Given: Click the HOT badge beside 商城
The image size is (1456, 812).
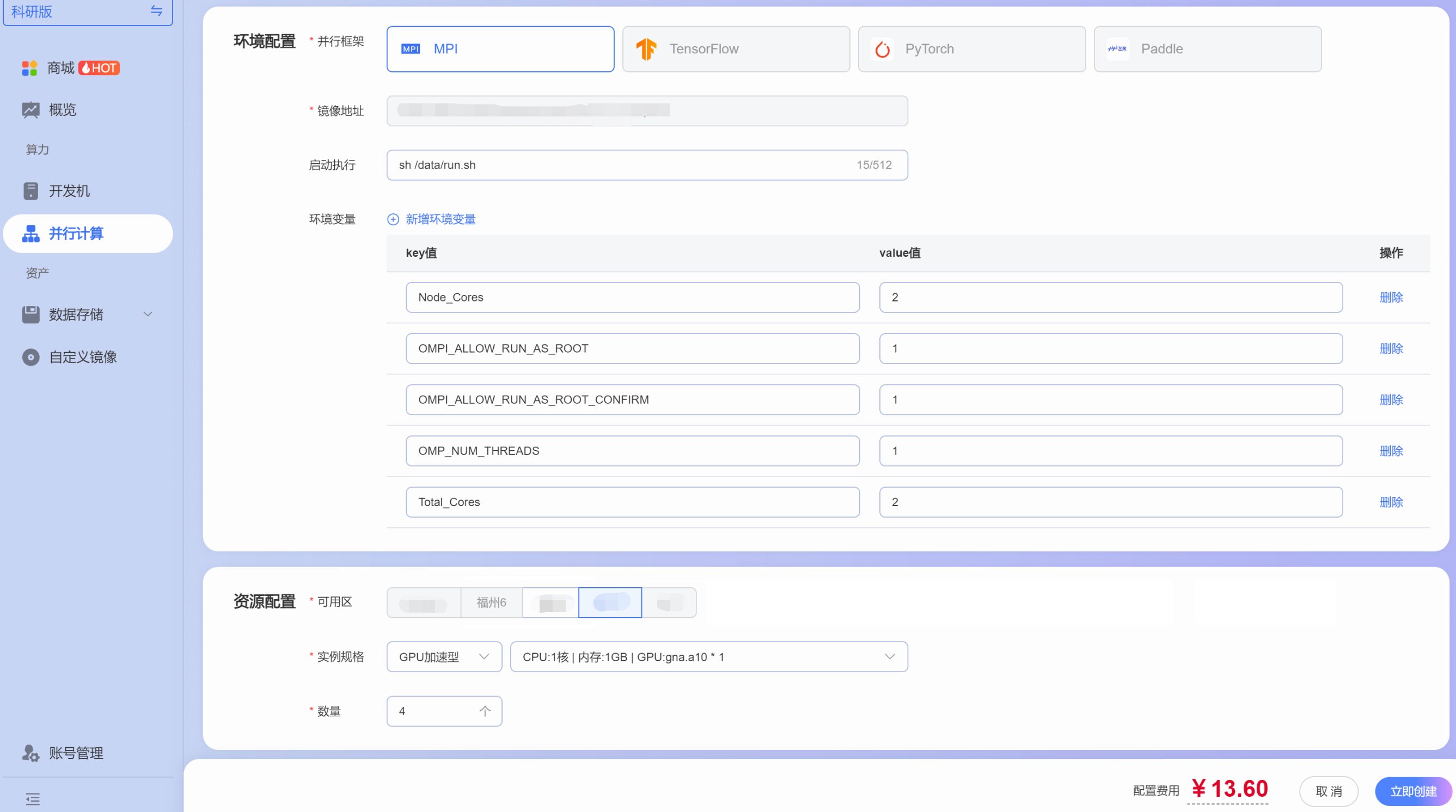Looking at the screenshot, I should click(x=99, y=68).
